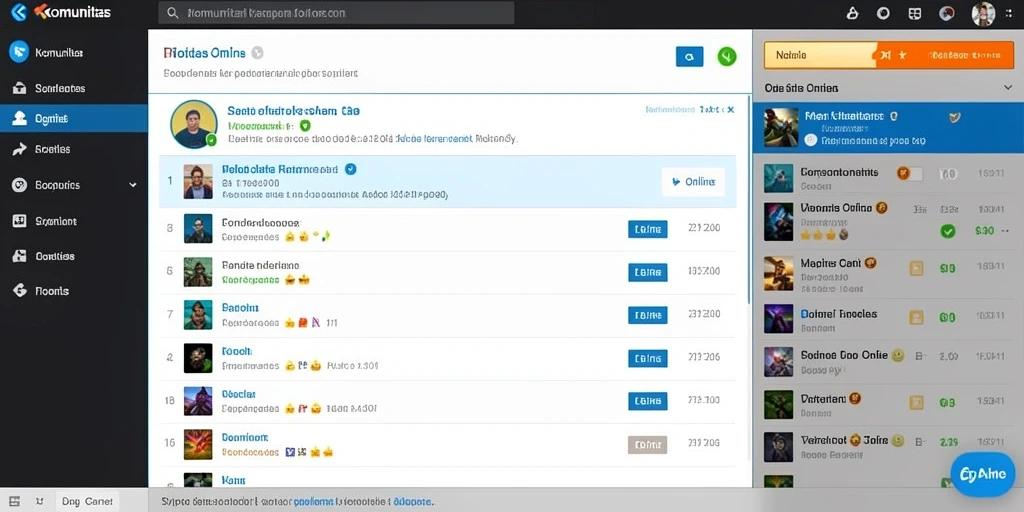Click the blue square button beside green circle
Image resolution: width=1024 pixels, height=512 pixels.
[689, 57]
